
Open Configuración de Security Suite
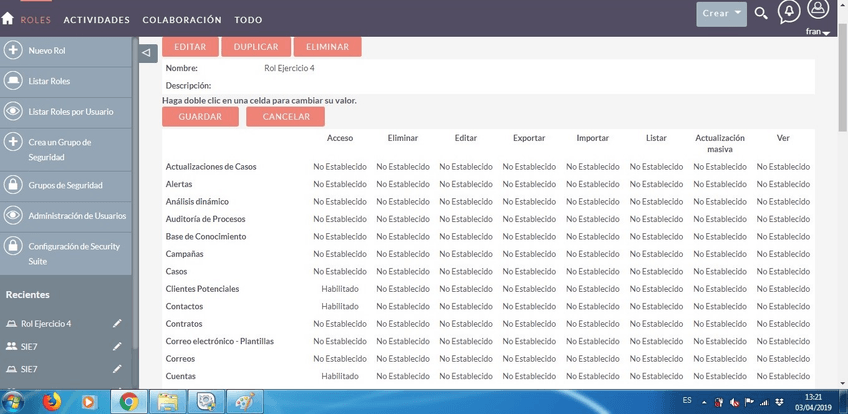[x=73, y=253]
